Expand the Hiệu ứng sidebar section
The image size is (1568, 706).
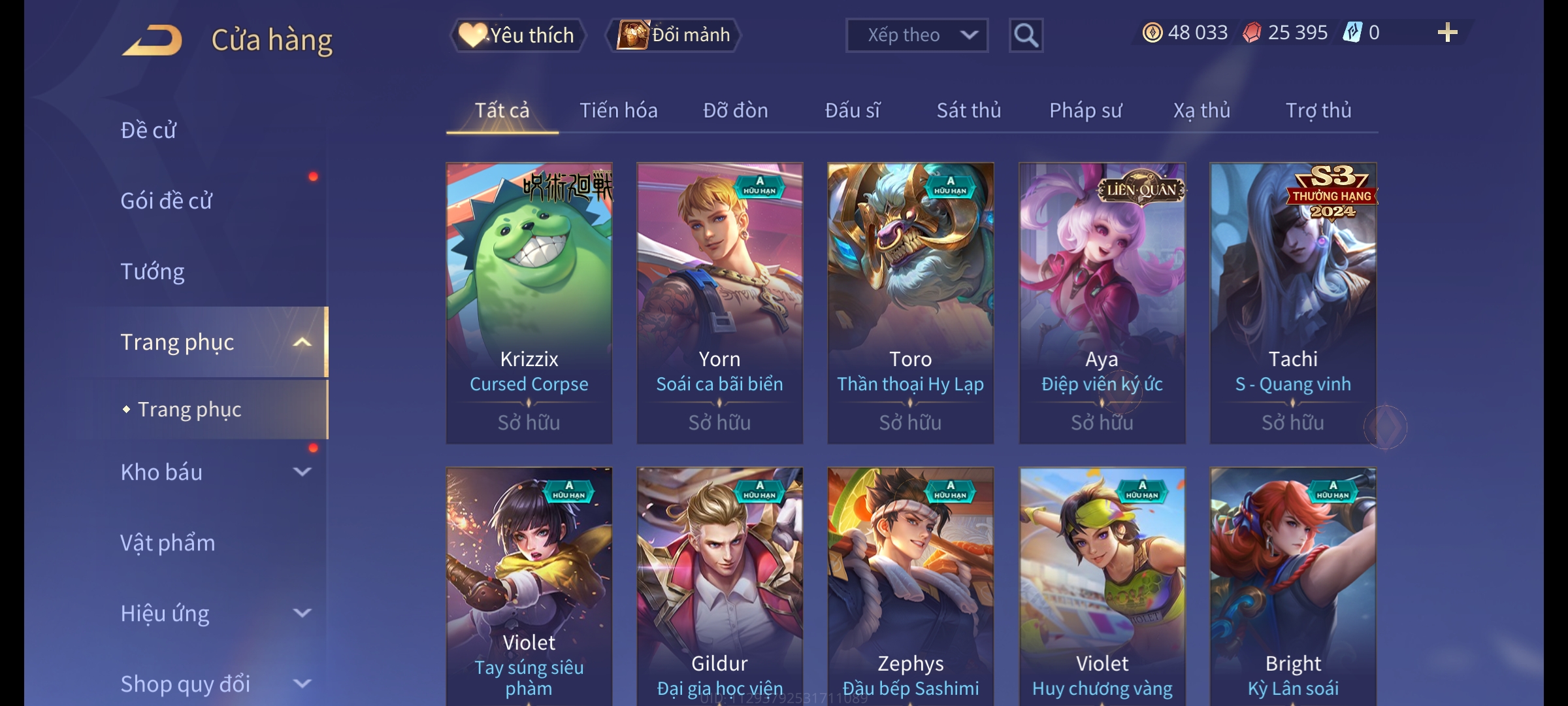[x=302, y=613]
